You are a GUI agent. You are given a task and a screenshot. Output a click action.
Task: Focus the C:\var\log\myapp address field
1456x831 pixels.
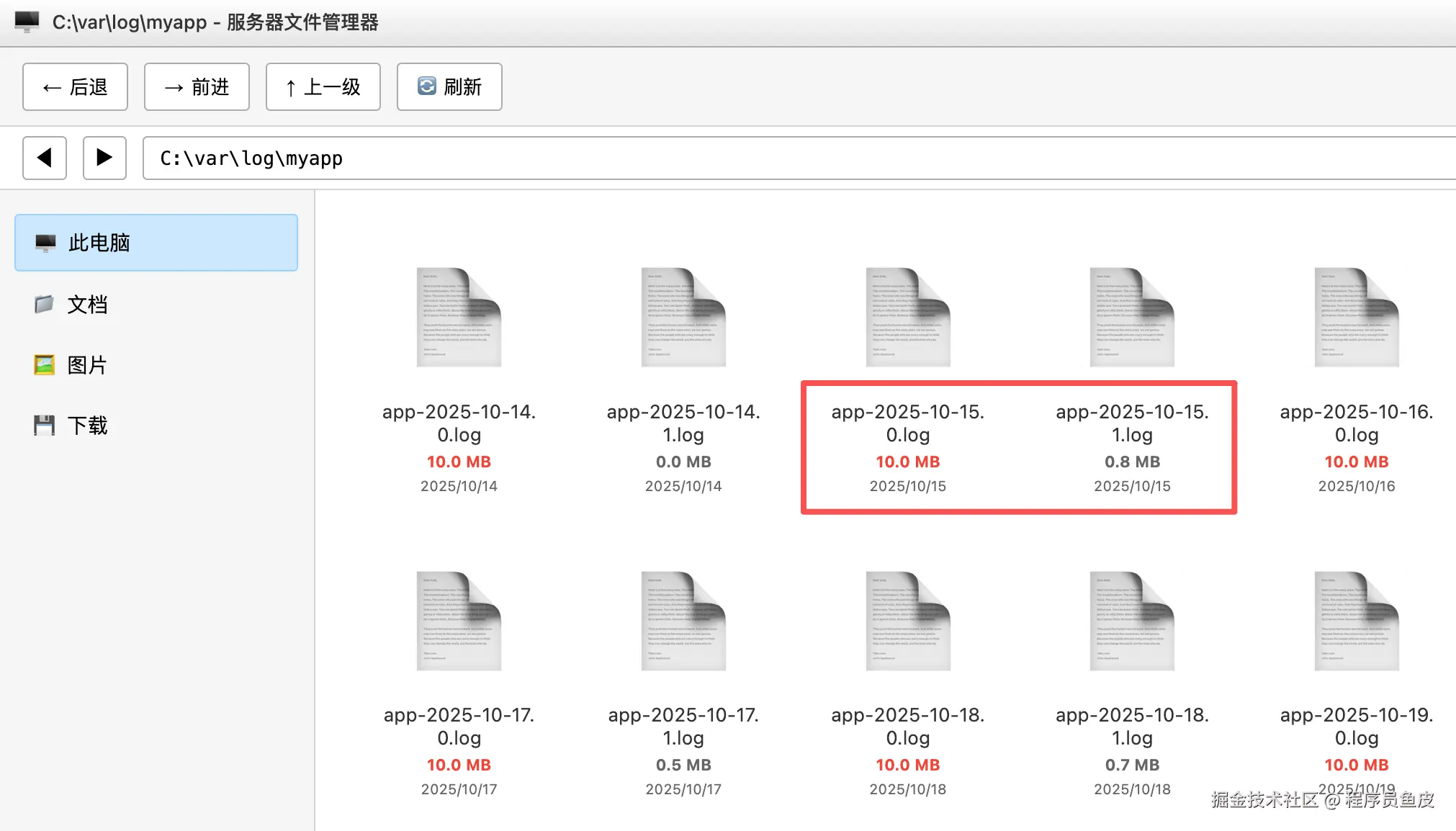coord(792,158)
